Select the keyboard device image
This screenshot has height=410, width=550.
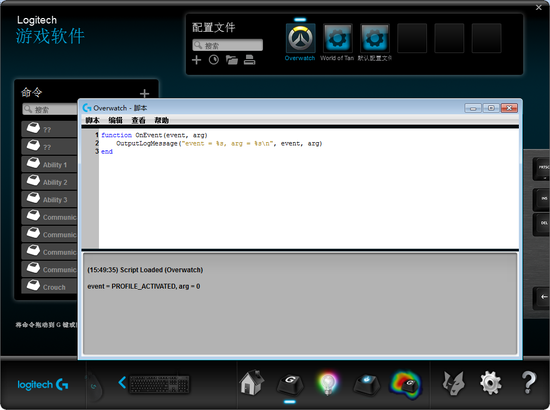[x=160, y=384]
